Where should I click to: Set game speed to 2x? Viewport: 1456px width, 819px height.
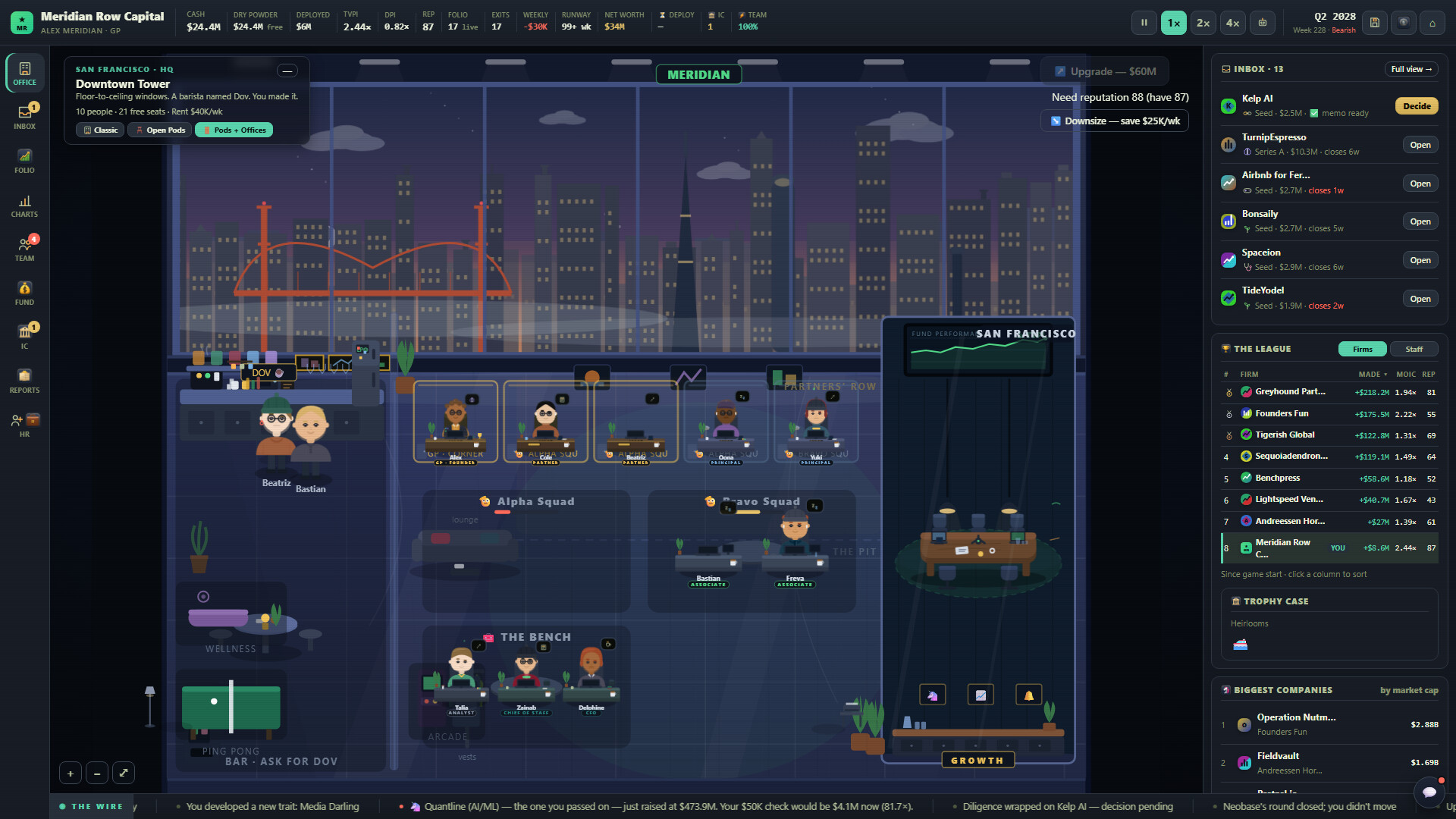pos(1203,23)
